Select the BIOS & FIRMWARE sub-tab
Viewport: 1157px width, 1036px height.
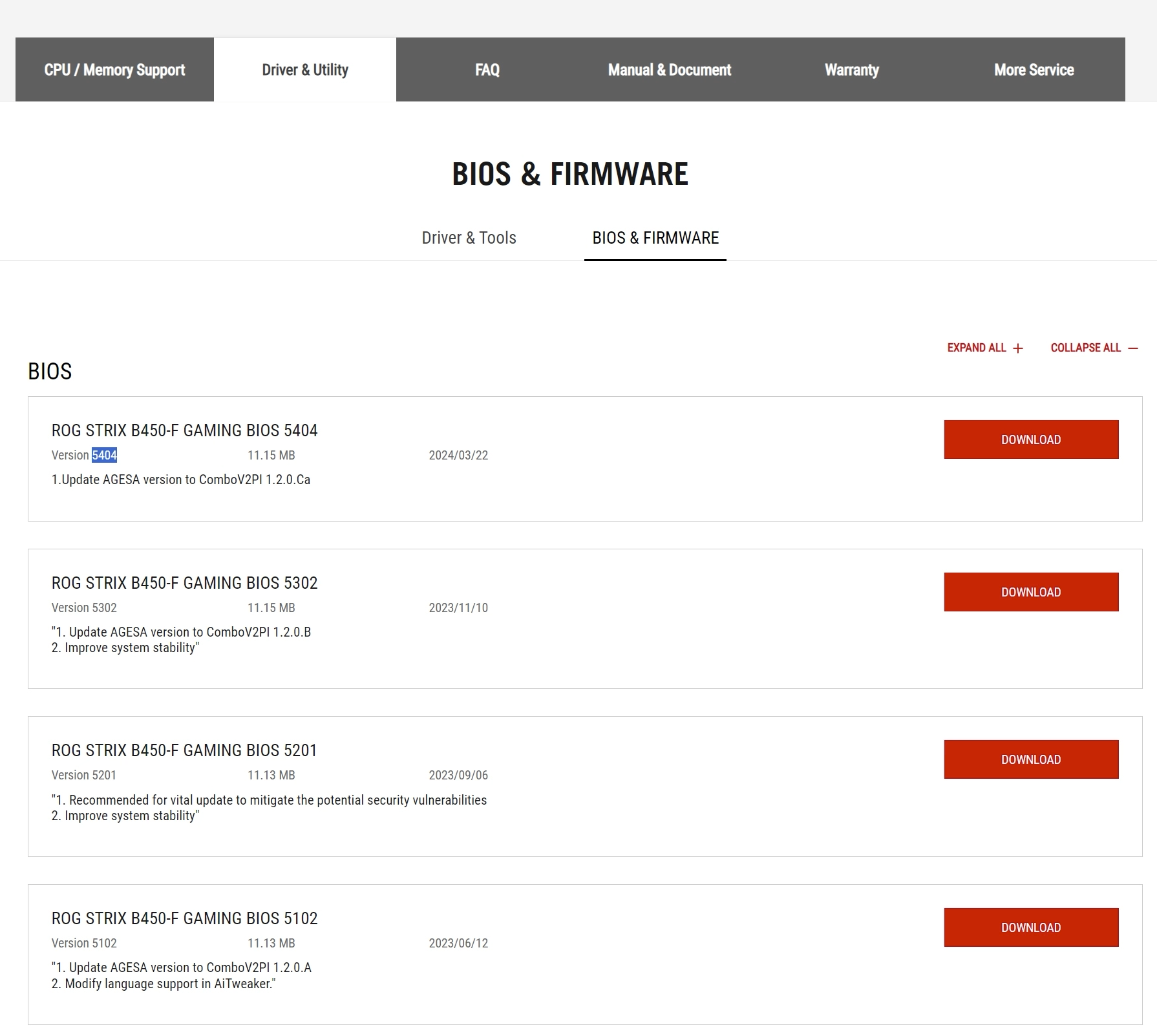pos(655,238)
